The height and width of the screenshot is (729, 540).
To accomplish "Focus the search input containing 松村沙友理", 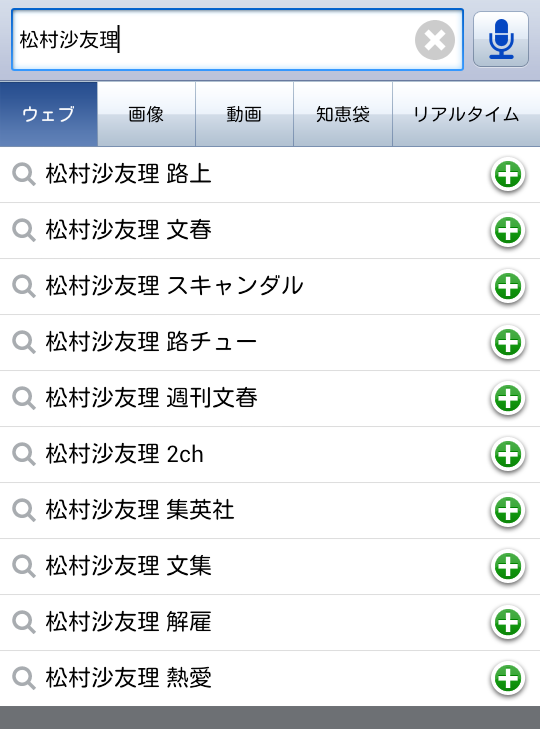I will pyautogui.click(x=212, y=40).
